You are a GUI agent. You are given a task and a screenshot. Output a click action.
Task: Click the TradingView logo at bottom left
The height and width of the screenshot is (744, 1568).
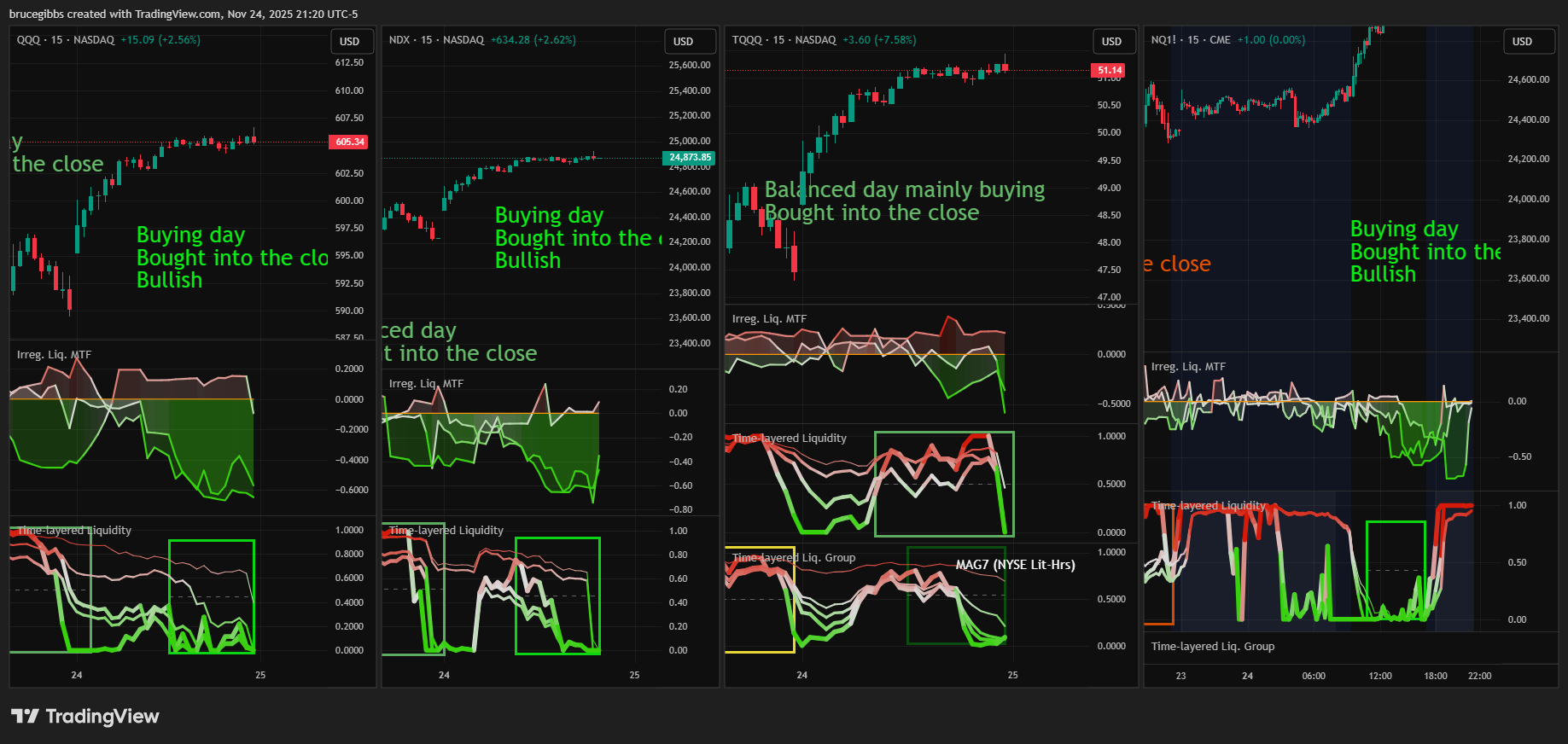tap(85, 716)
